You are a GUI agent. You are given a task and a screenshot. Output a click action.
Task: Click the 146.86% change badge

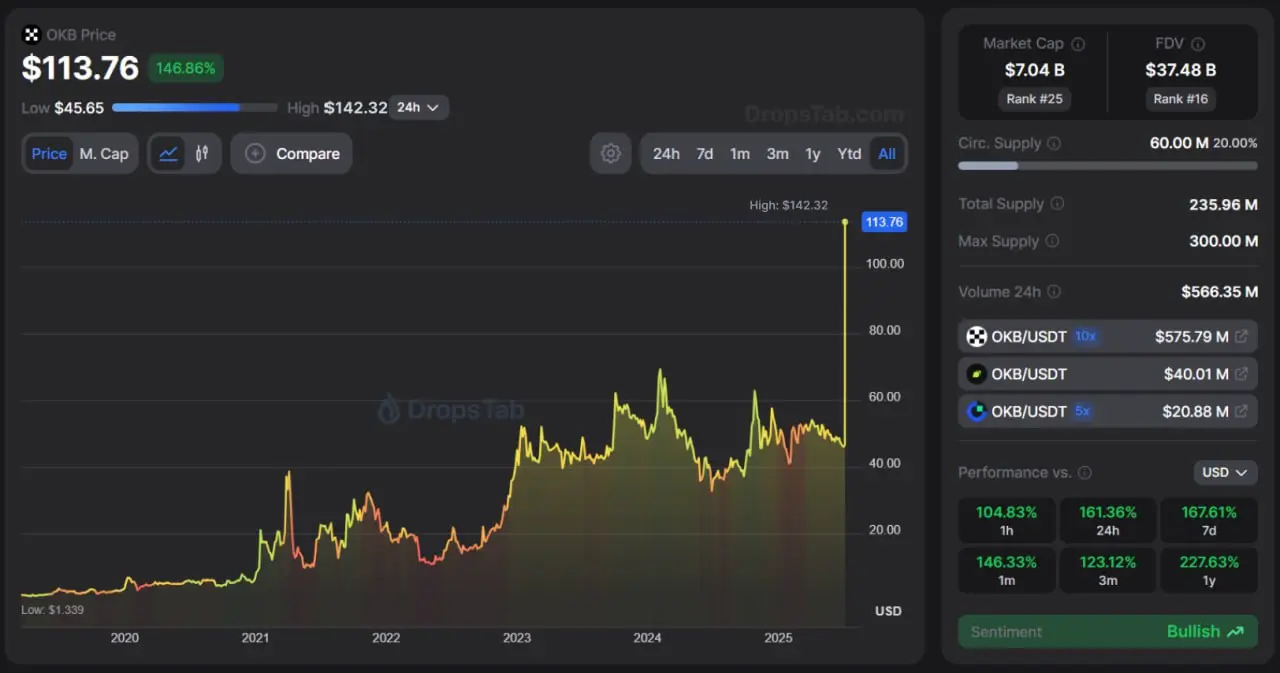click(x=186, y=68)
